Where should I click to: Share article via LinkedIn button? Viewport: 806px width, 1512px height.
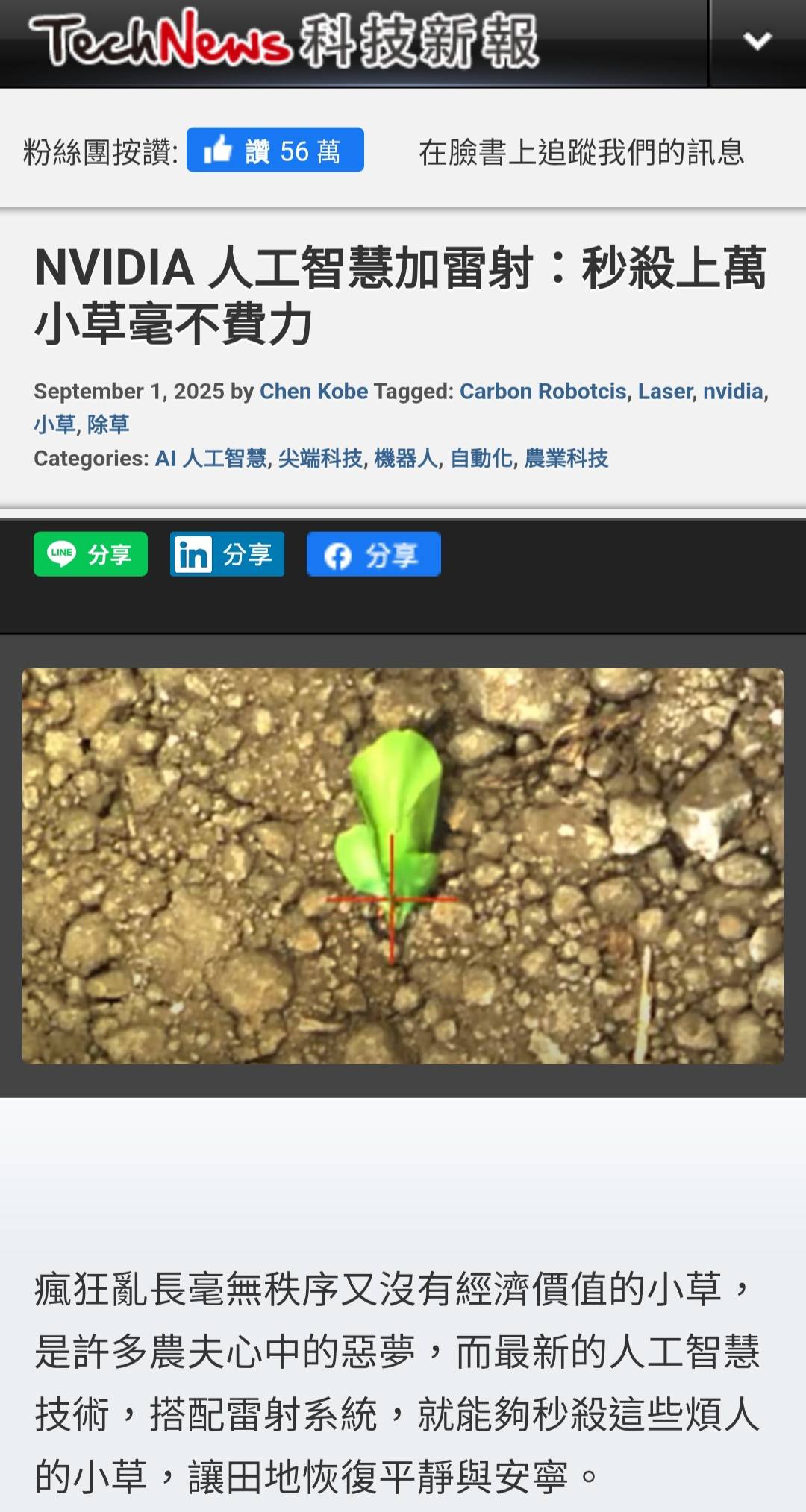click(227, 554)
